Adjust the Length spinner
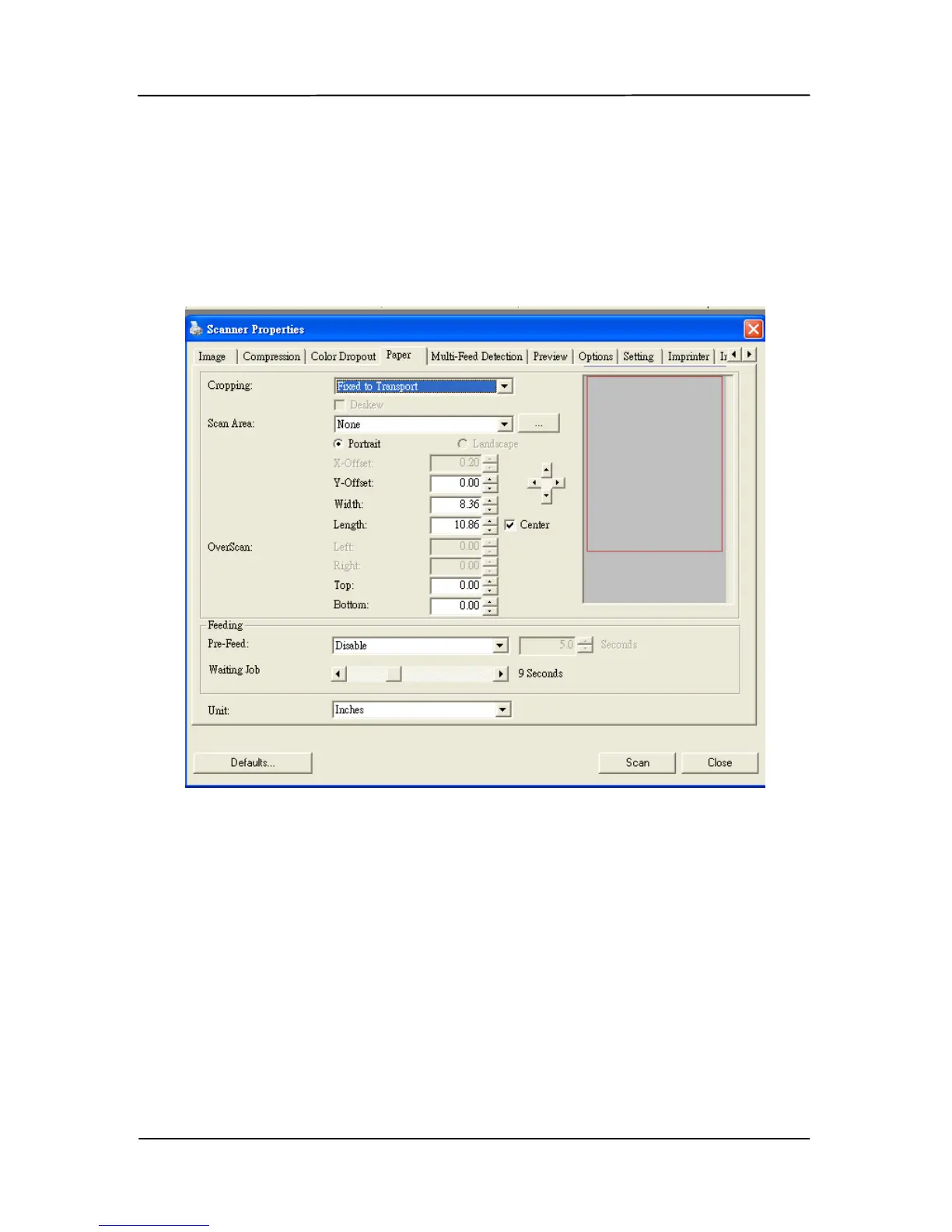952x1232 pixels. pos(490,525)
